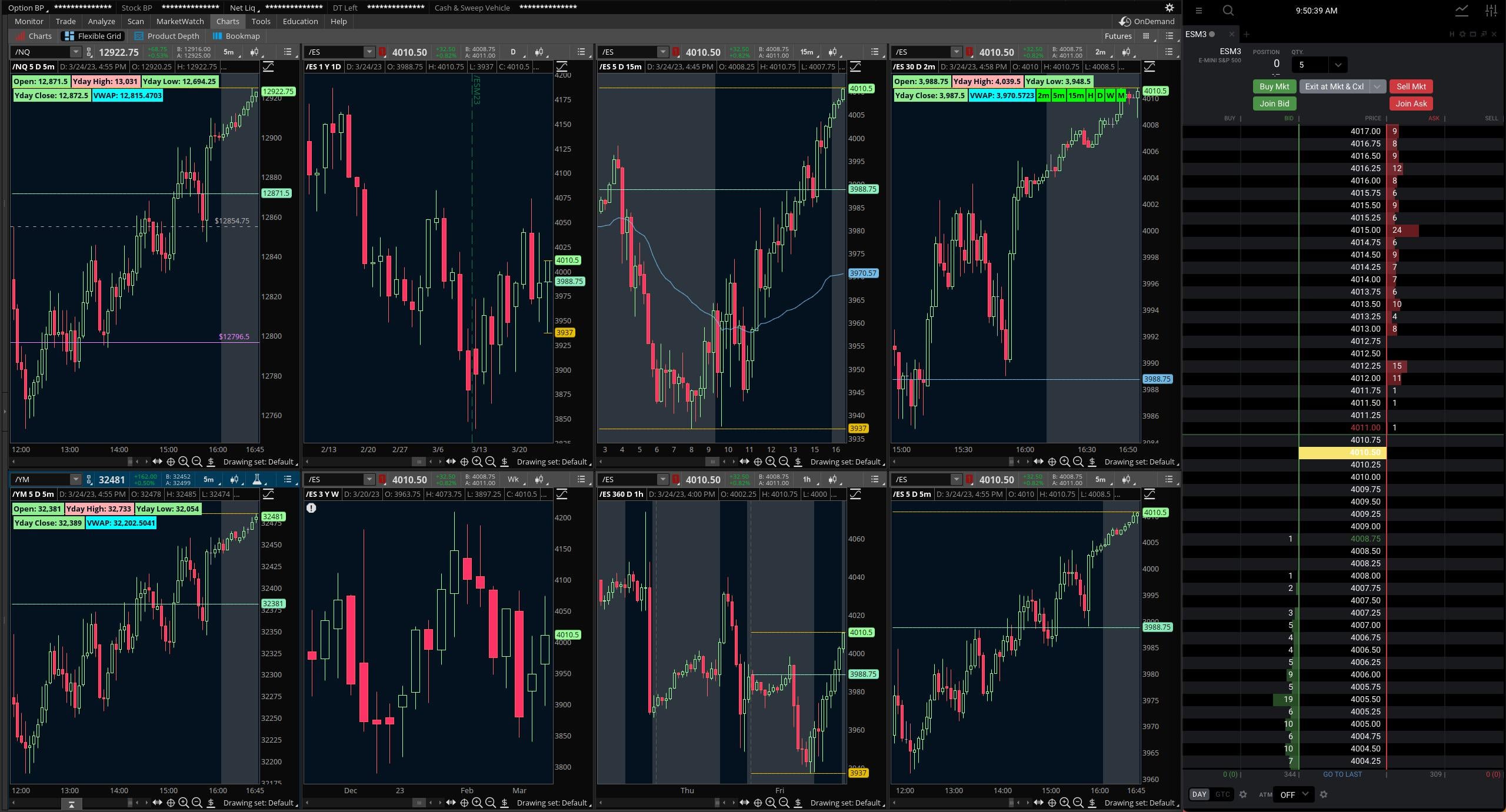Switch to Bookmap subtab
Screen dimensions: 1506x812
tap(236, 36)
